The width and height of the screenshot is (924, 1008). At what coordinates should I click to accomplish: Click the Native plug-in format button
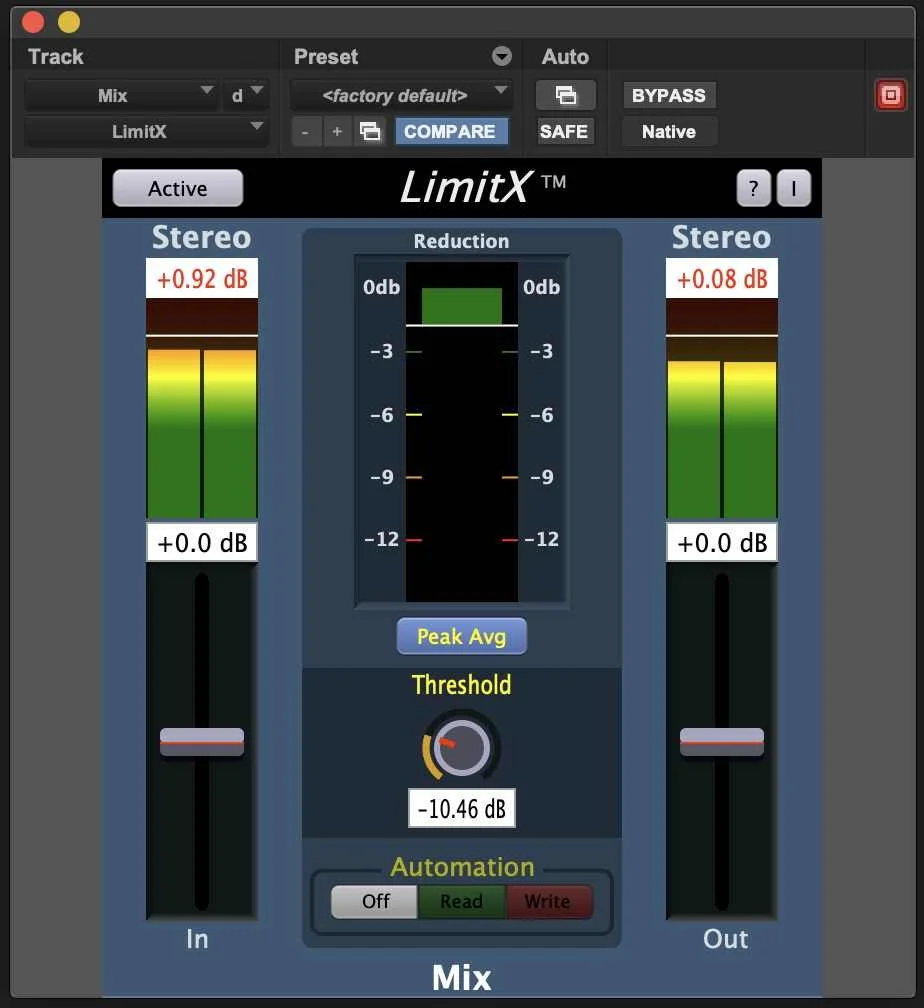pyautogui.click(x=669, y=132)
